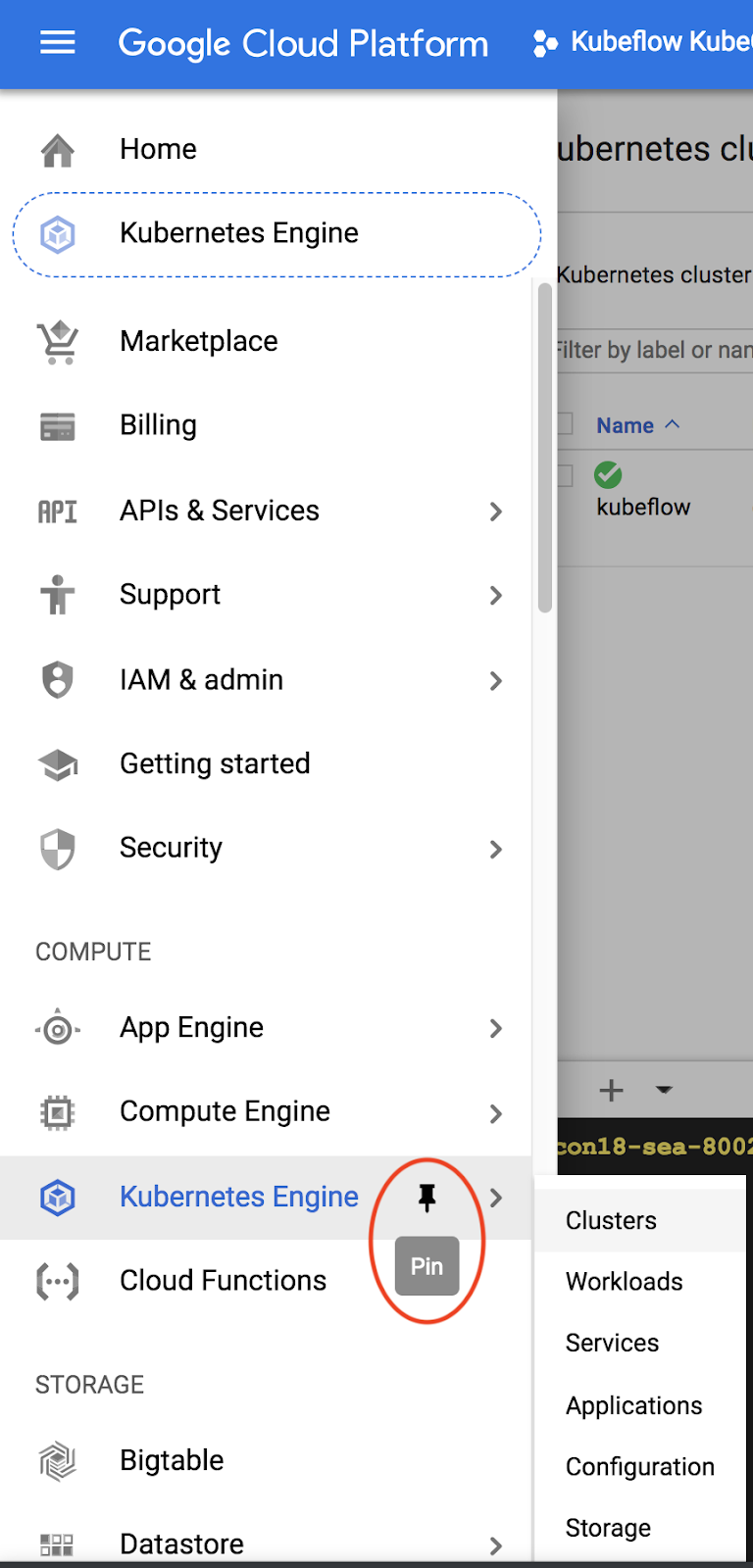Sort clusters by the Name column
The width and height of the screenshot is (753, 1568).
pos(626,425)
